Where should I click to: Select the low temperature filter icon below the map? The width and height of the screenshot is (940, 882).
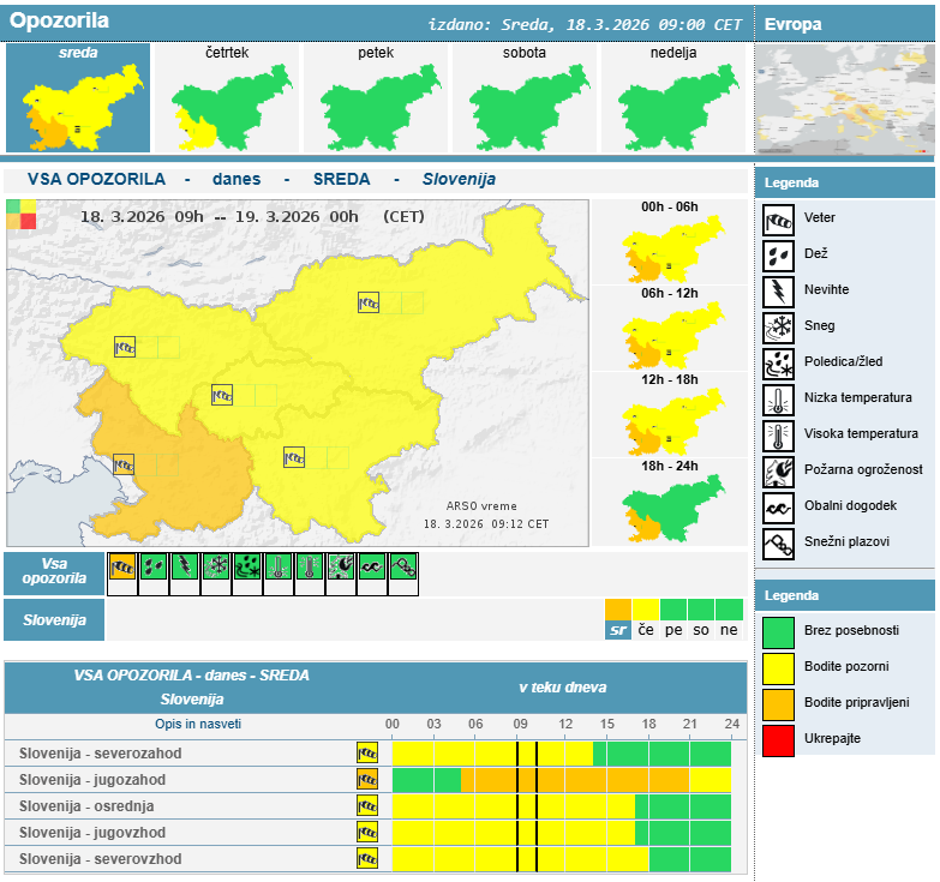[x=278, y=567]
